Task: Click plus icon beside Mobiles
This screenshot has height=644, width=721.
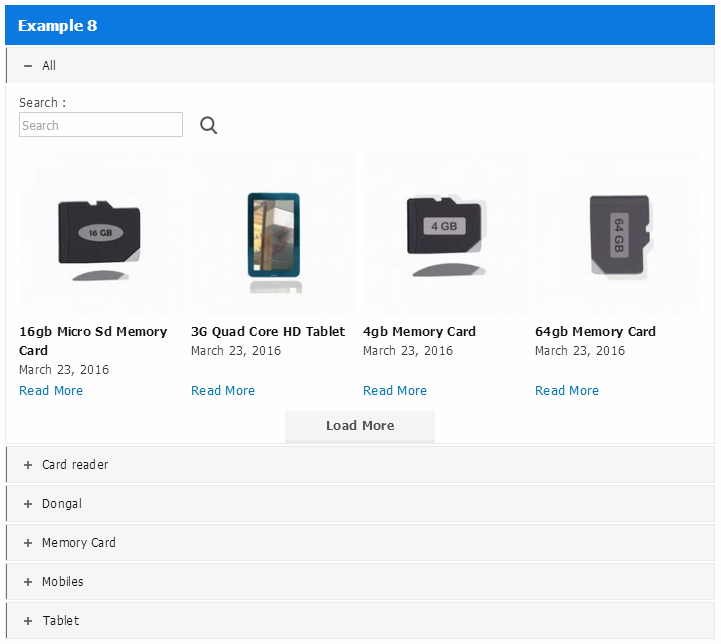Action: tap(28, 582)
